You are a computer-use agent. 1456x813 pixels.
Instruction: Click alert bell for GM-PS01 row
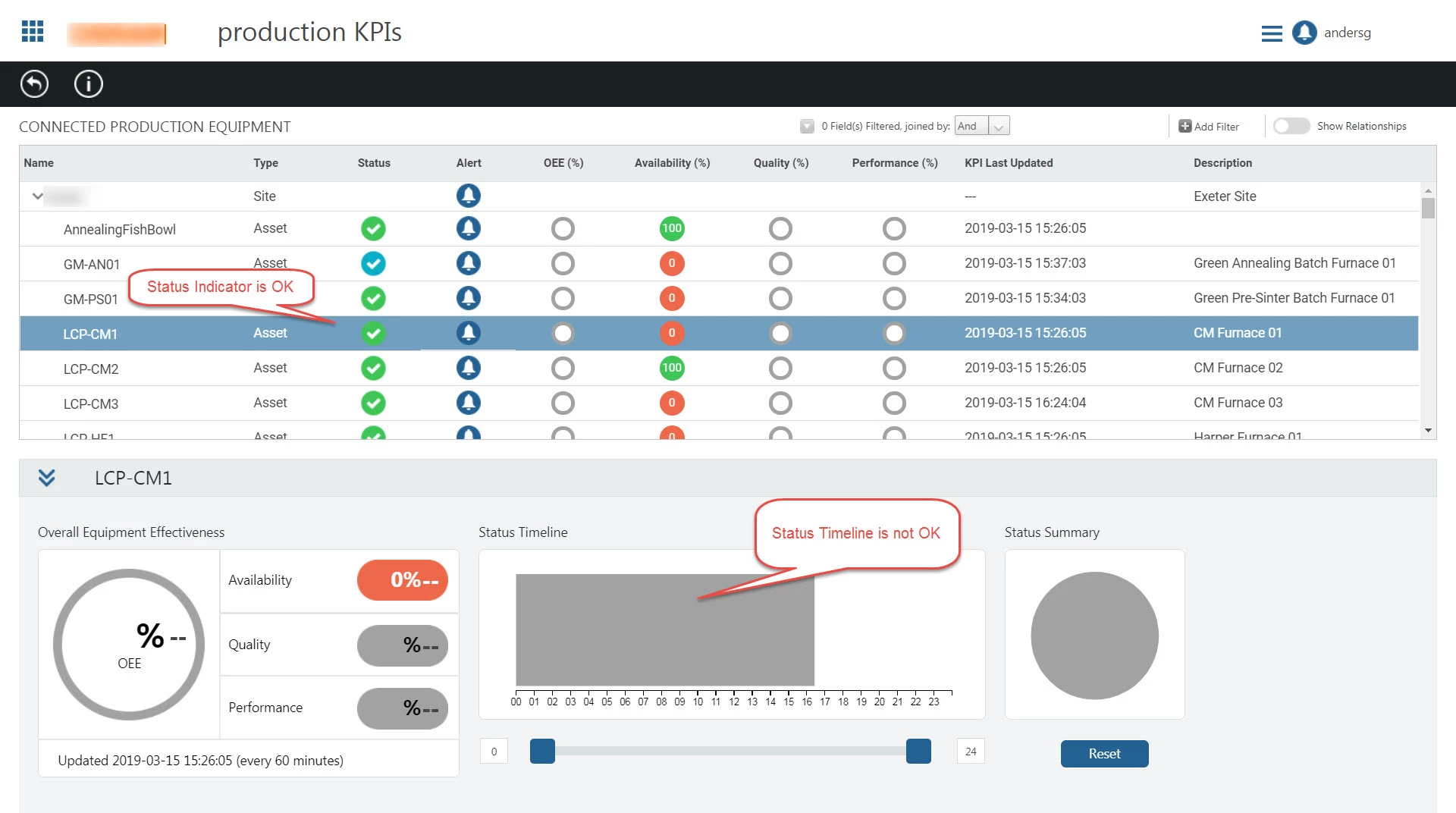pyautogui.click(x=469, y=298)
